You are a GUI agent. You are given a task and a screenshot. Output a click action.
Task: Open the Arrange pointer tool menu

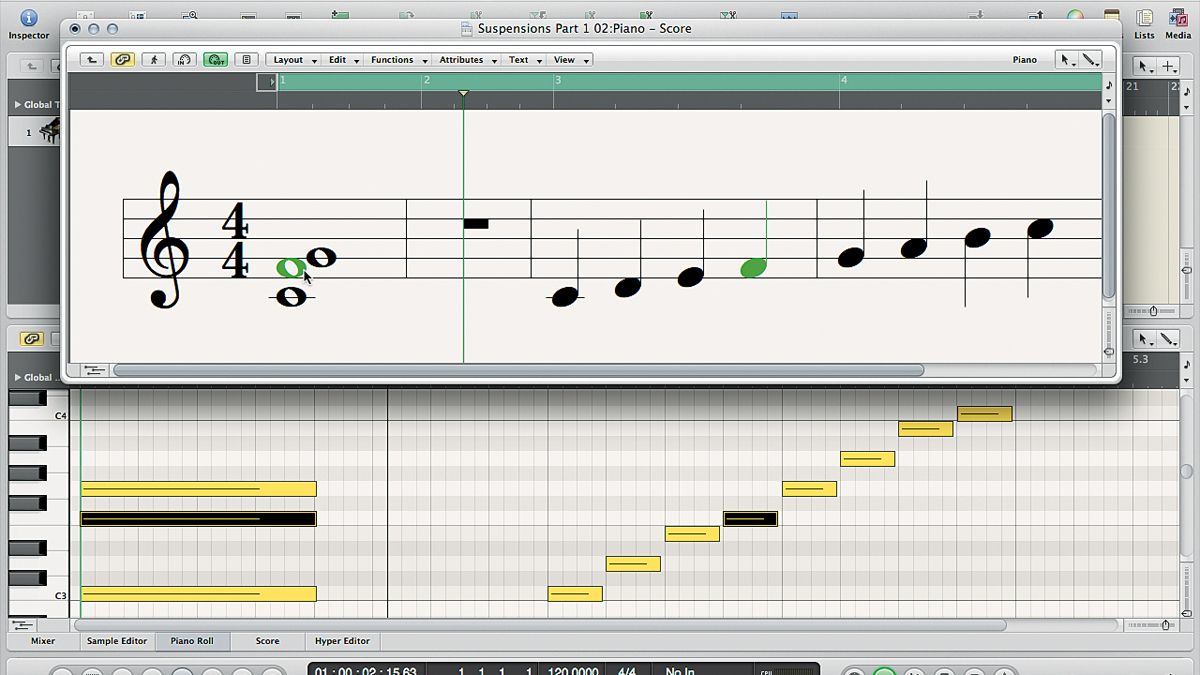pos(1144,66)
